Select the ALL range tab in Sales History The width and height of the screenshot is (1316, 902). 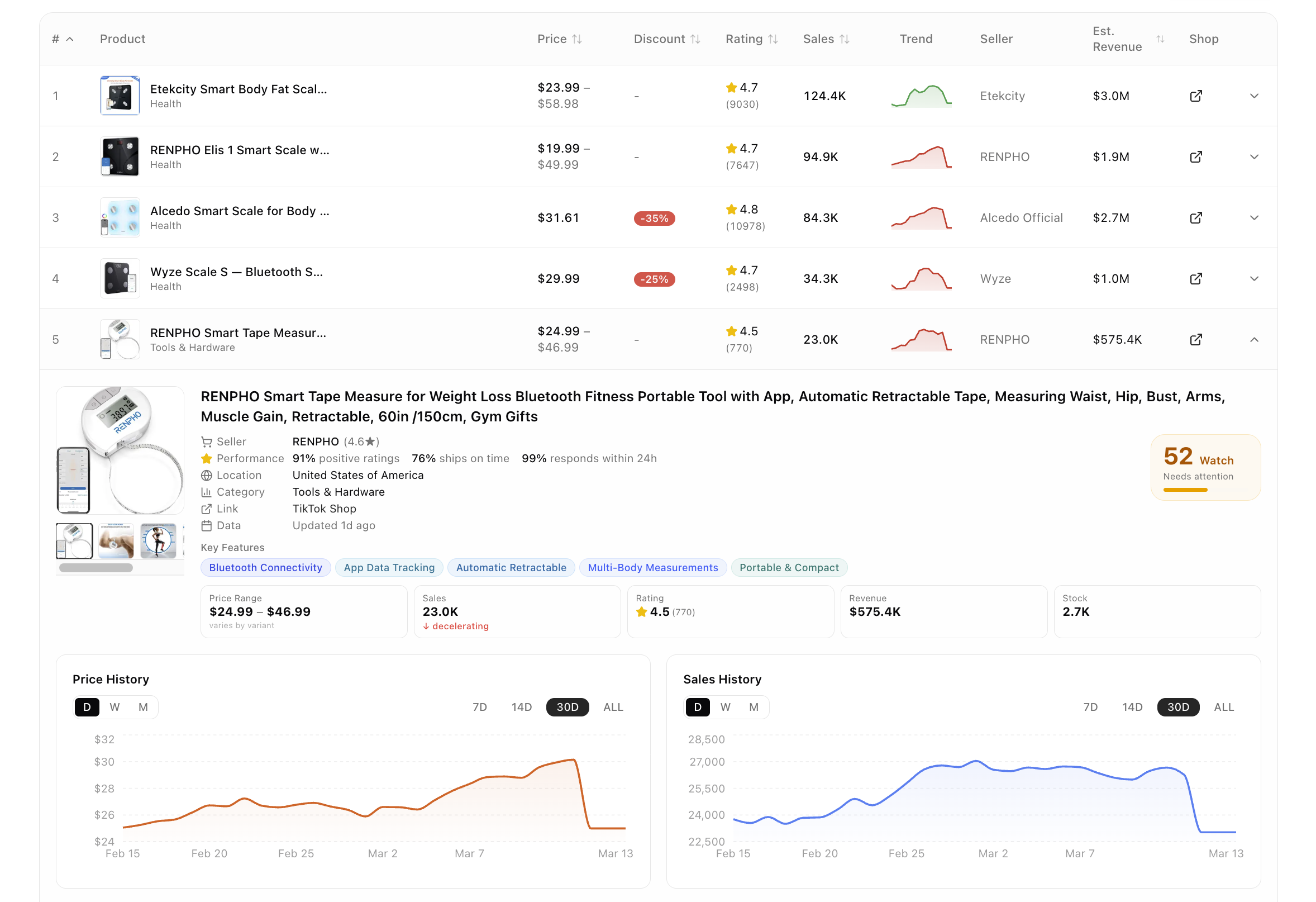tap(1224, 706)
